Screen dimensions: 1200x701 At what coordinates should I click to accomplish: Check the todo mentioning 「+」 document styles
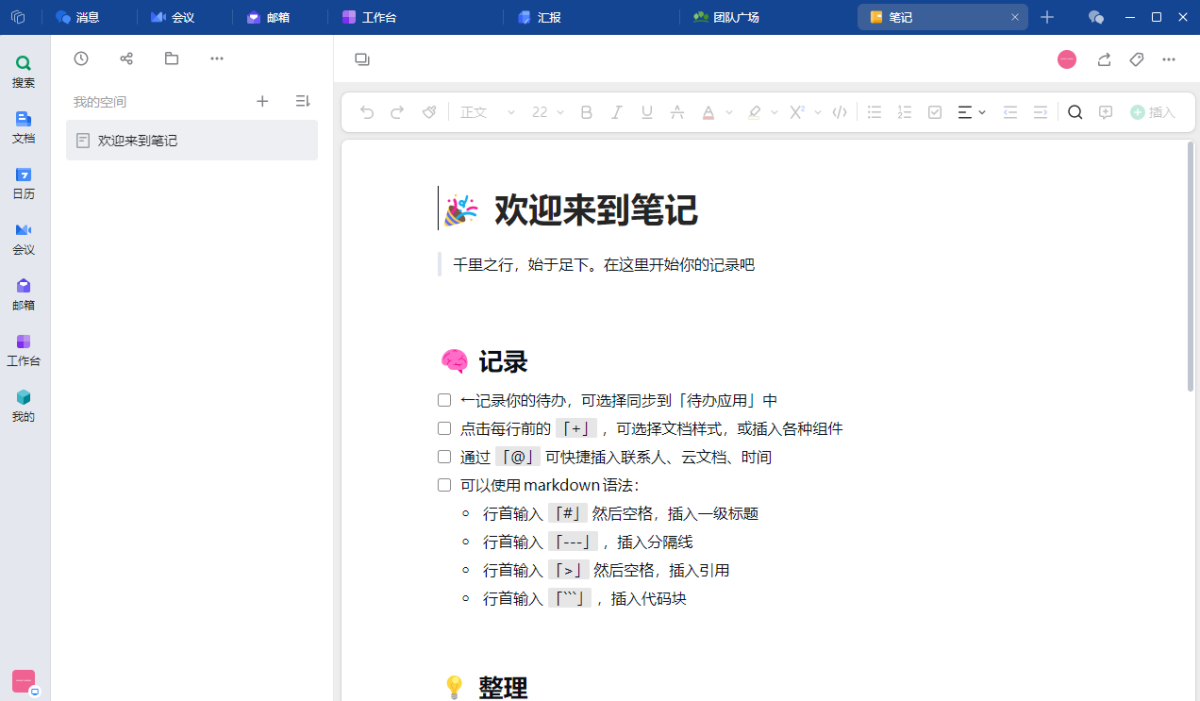[445, 428]
